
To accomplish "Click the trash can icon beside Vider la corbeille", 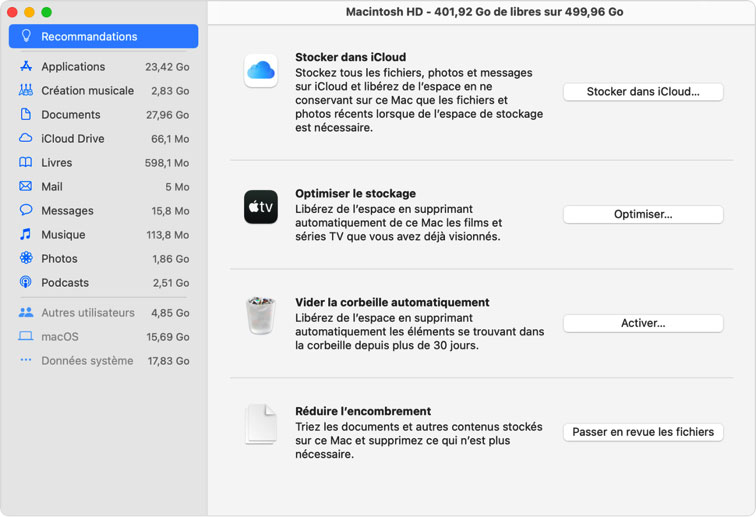I will click(x=261, y=315).
